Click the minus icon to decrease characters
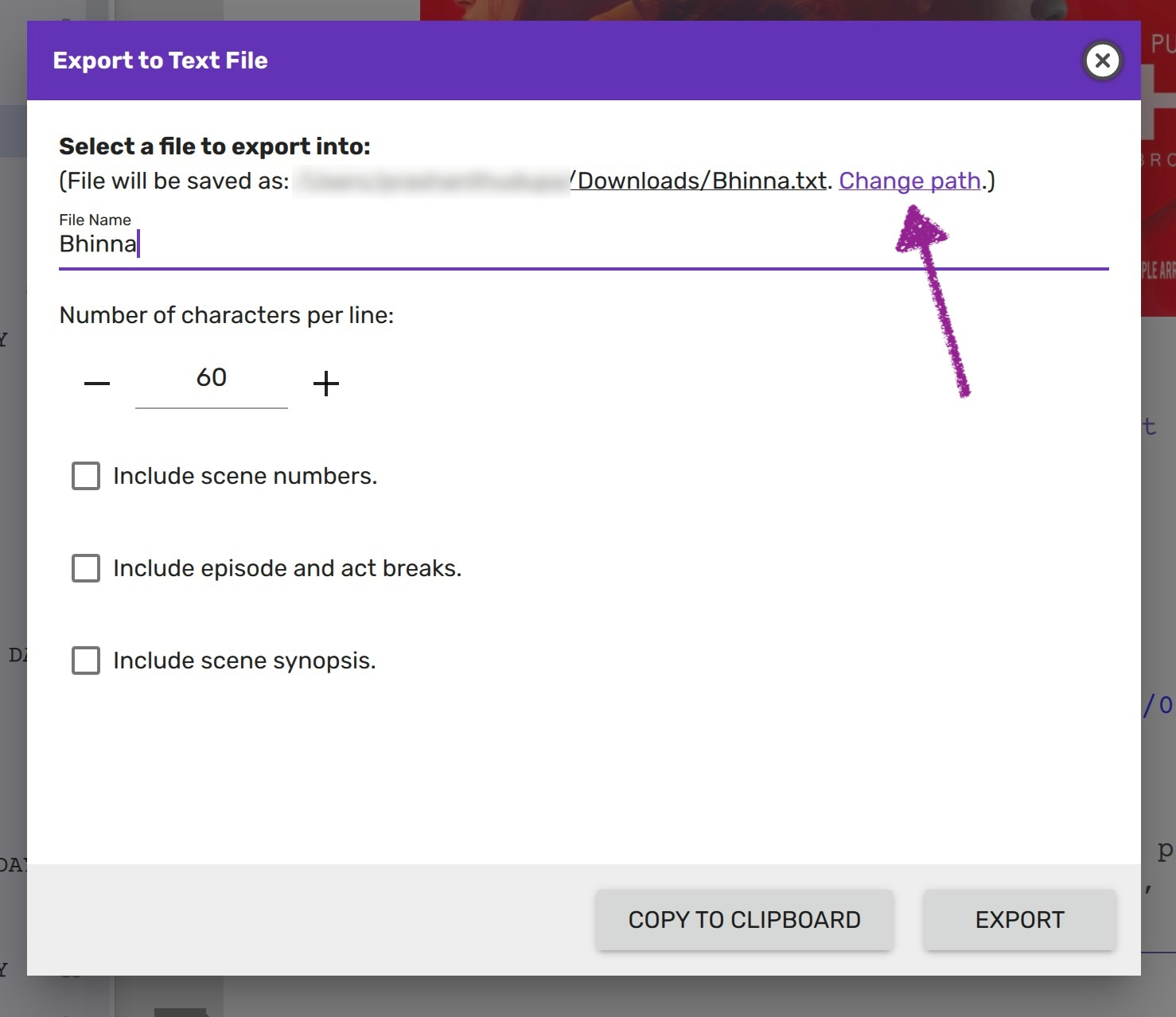 pos(97,384)
